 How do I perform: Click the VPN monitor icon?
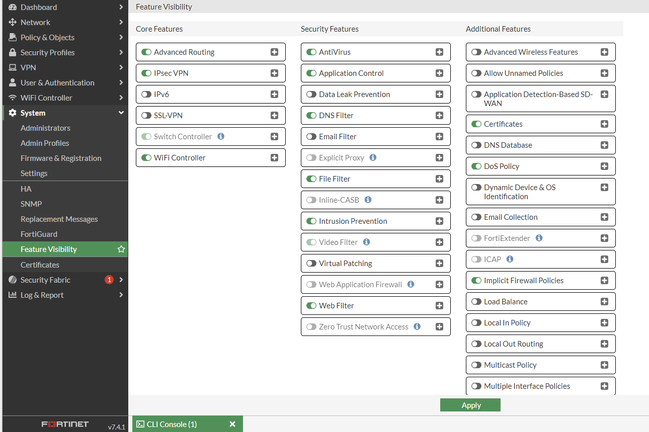pyautogui.click(x=12, y=67)
